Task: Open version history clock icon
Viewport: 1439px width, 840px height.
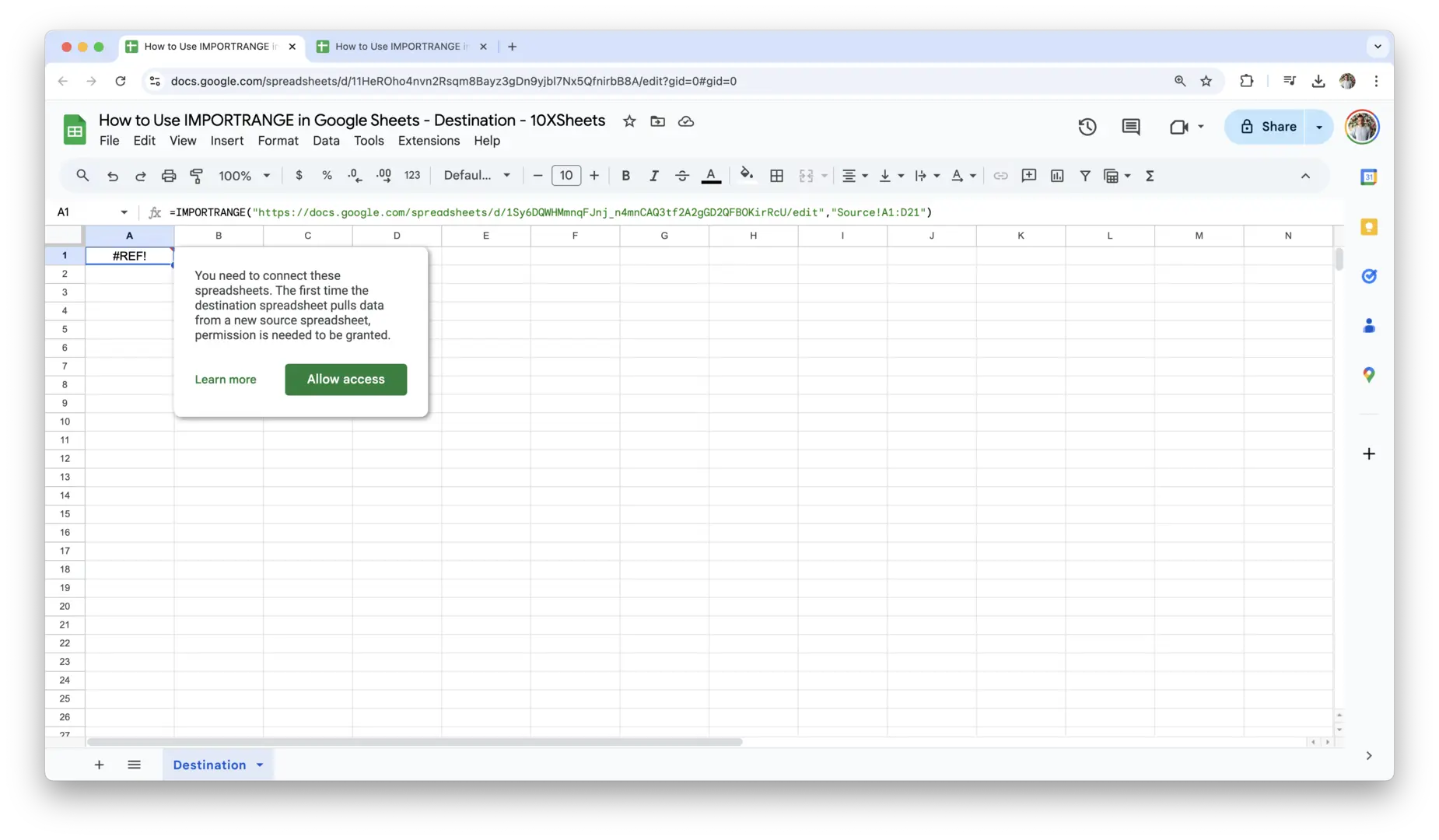Action: point(1087,127)
